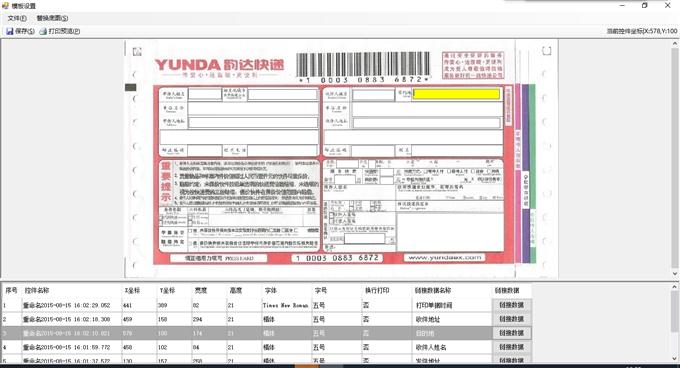Click 链接数据 button in row 2
The image size is (680, 368).
coord(512,319)
